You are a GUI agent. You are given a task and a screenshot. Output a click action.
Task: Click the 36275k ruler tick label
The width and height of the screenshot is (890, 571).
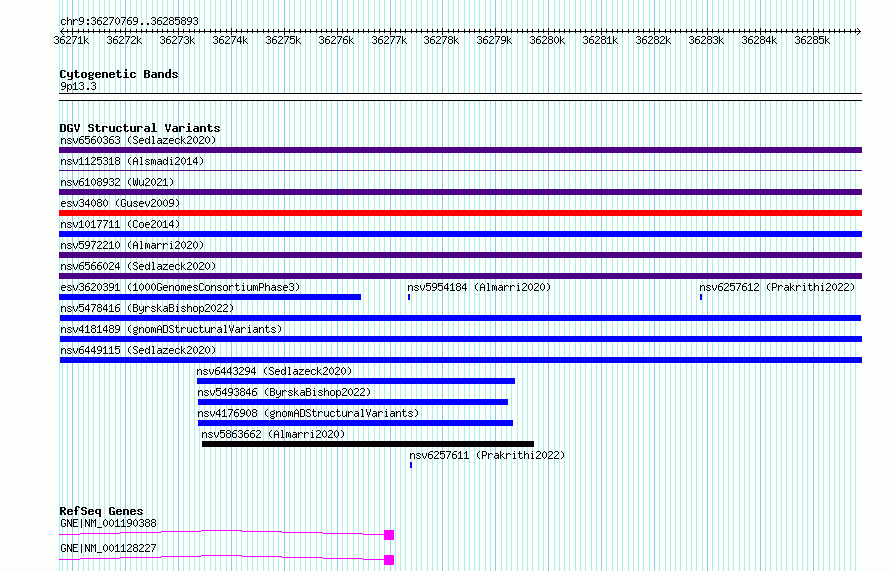pyautogui.click(x=283, y=40)
